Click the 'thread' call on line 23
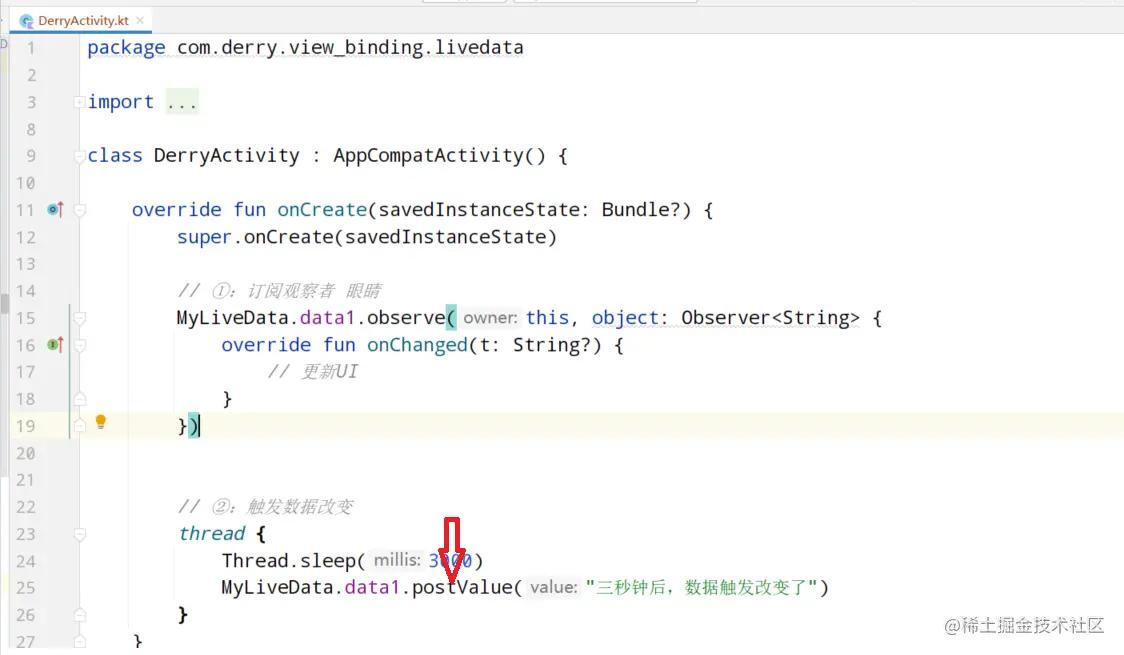The image size is (1124, 655). point(212,534)
